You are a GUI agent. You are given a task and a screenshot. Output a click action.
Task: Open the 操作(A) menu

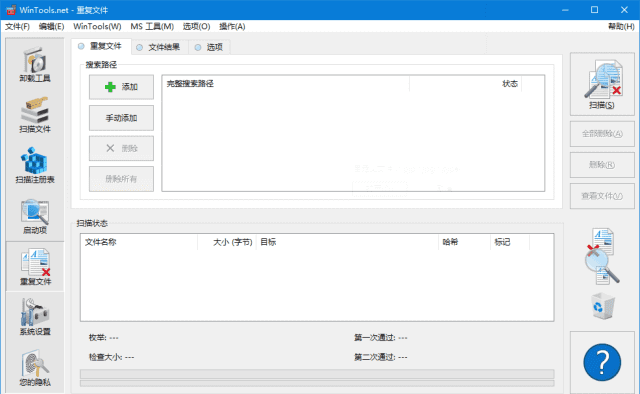point(232,27)
